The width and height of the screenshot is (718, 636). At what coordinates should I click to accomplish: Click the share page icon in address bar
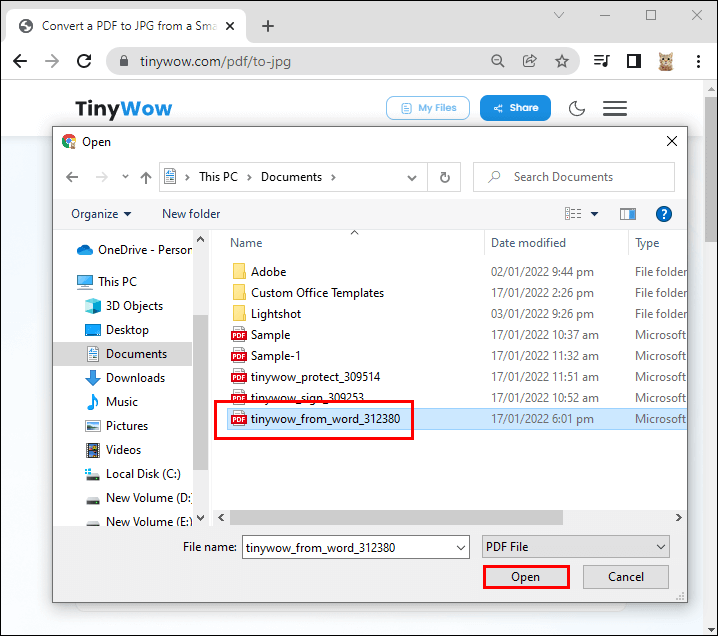tap(530, 61)
